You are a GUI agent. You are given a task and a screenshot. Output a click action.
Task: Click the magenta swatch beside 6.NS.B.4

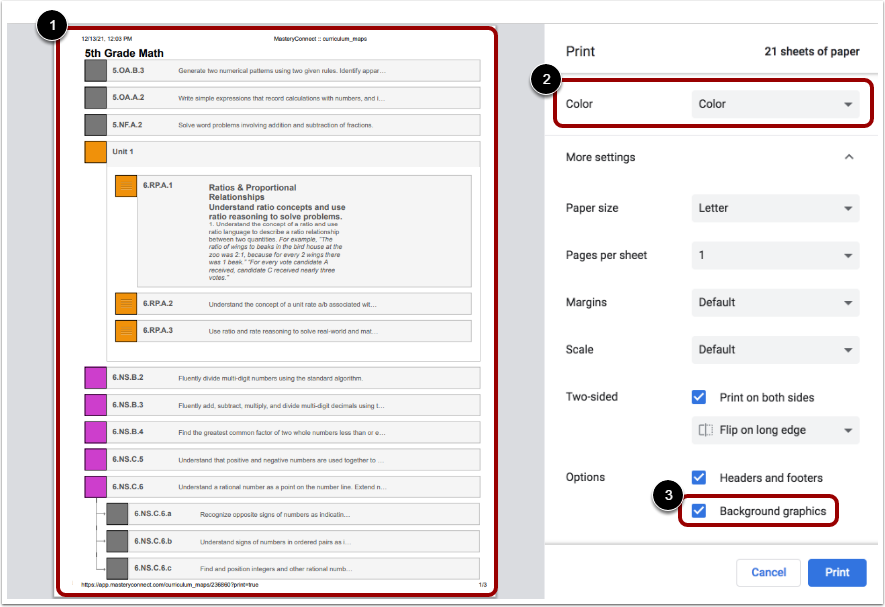[95, 432]
